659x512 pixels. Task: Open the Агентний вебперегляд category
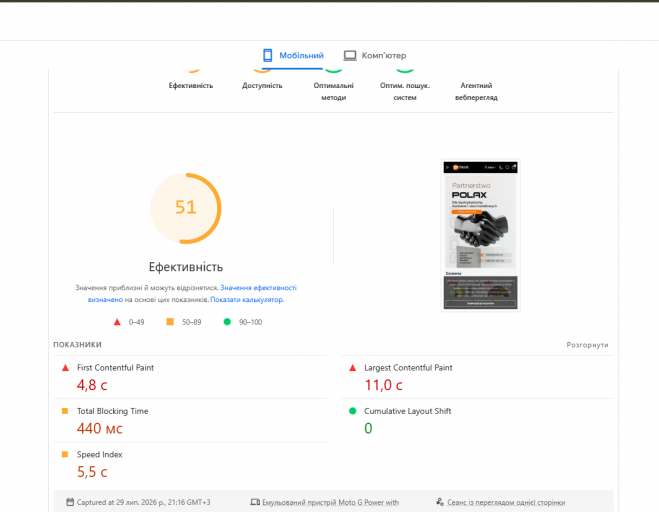[x=476, y=86]
